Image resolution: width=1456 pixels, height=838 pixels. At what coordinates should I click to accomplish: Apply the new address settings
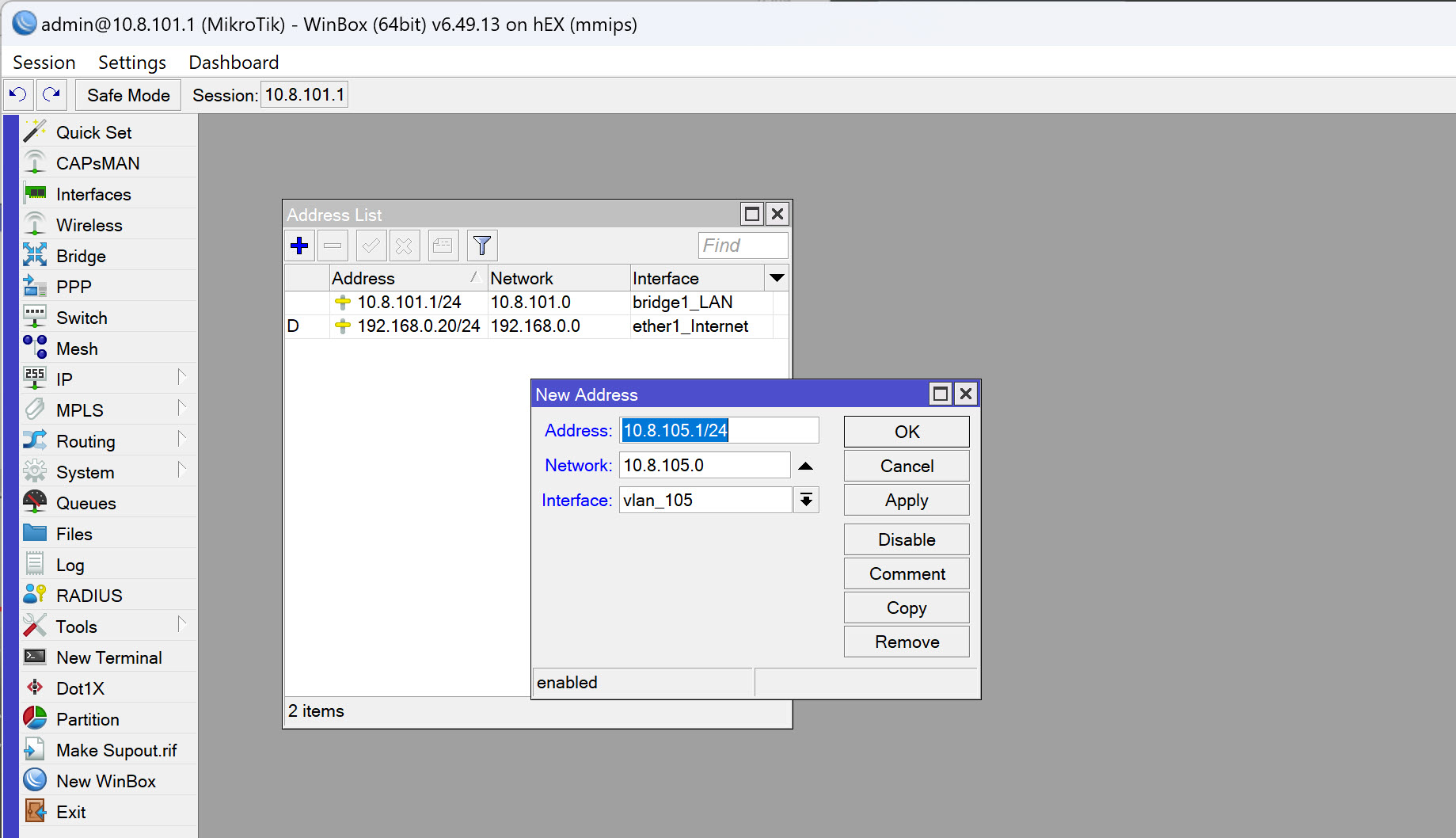906,500
